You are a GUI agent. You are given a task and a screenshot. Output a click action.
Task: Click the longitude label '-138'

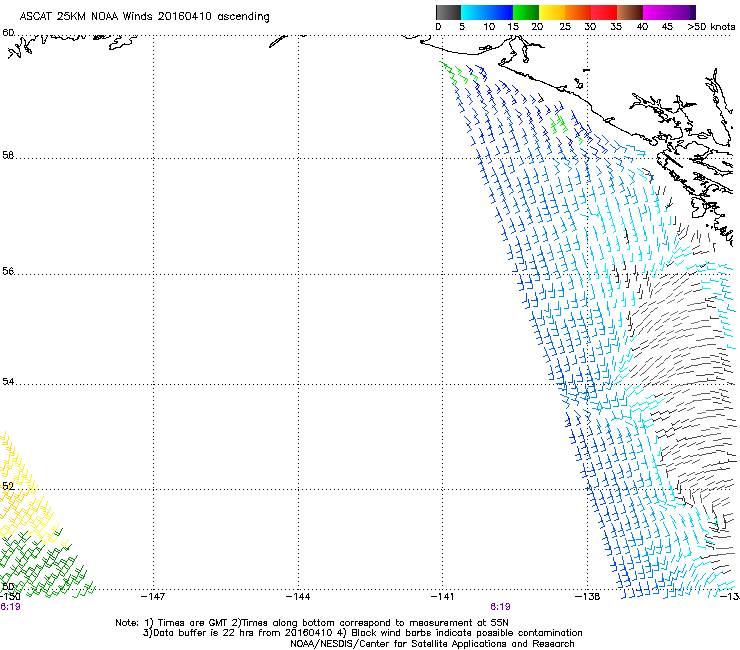pos(588,597)
